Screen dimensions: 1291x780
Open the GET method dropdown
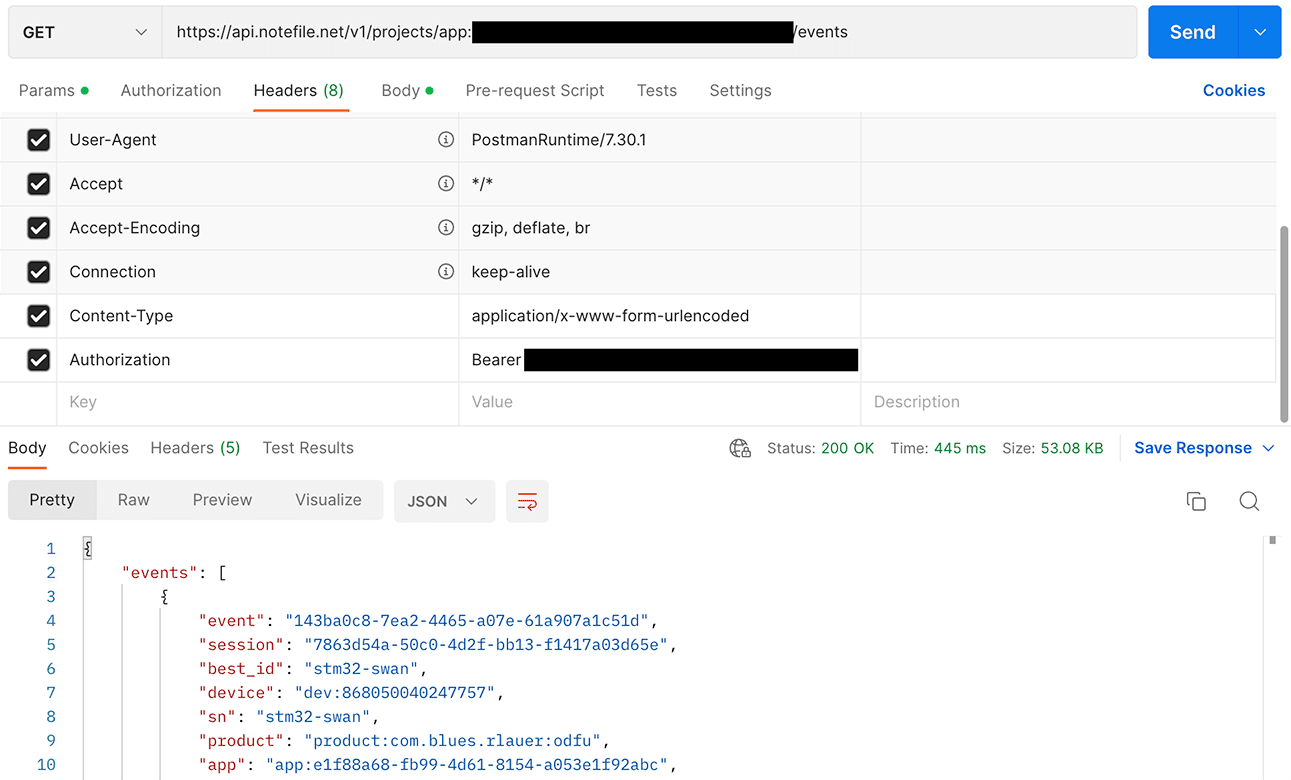coord(85,32)
